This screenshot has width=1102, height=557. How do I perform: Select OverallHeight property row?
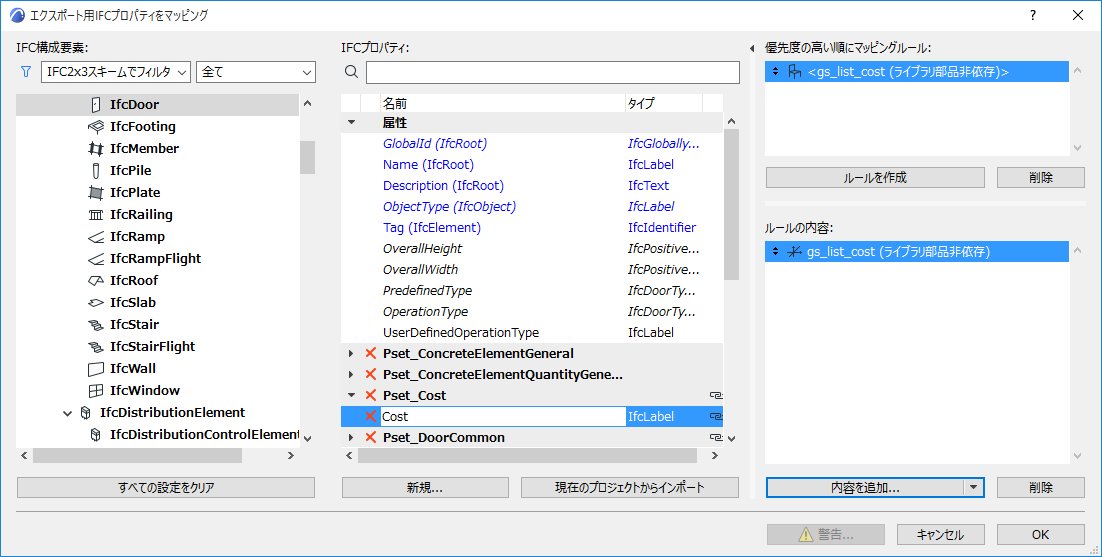click(x=532, y=249)
